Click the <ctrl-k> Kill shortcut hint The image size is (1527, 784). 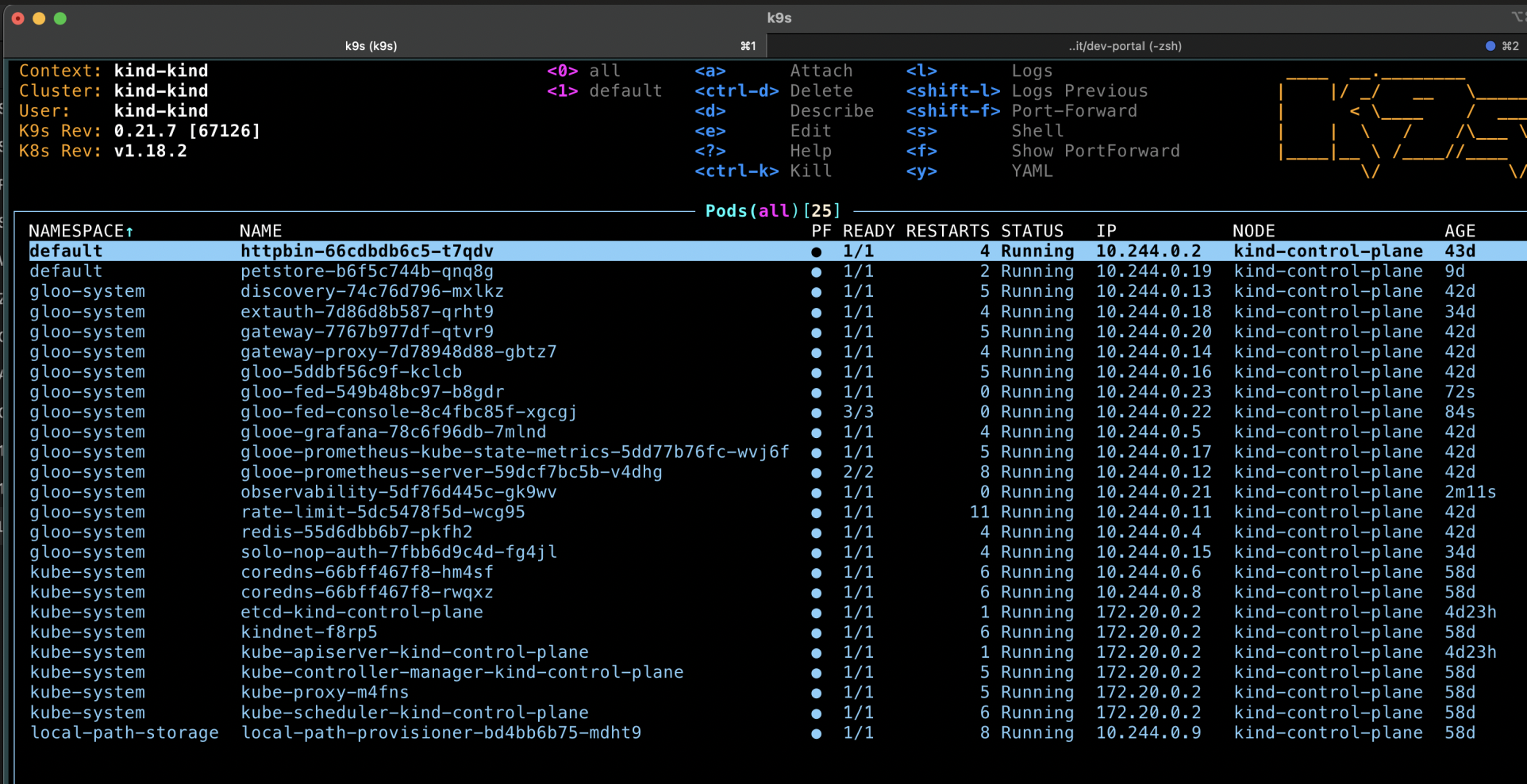coord(763,171)
